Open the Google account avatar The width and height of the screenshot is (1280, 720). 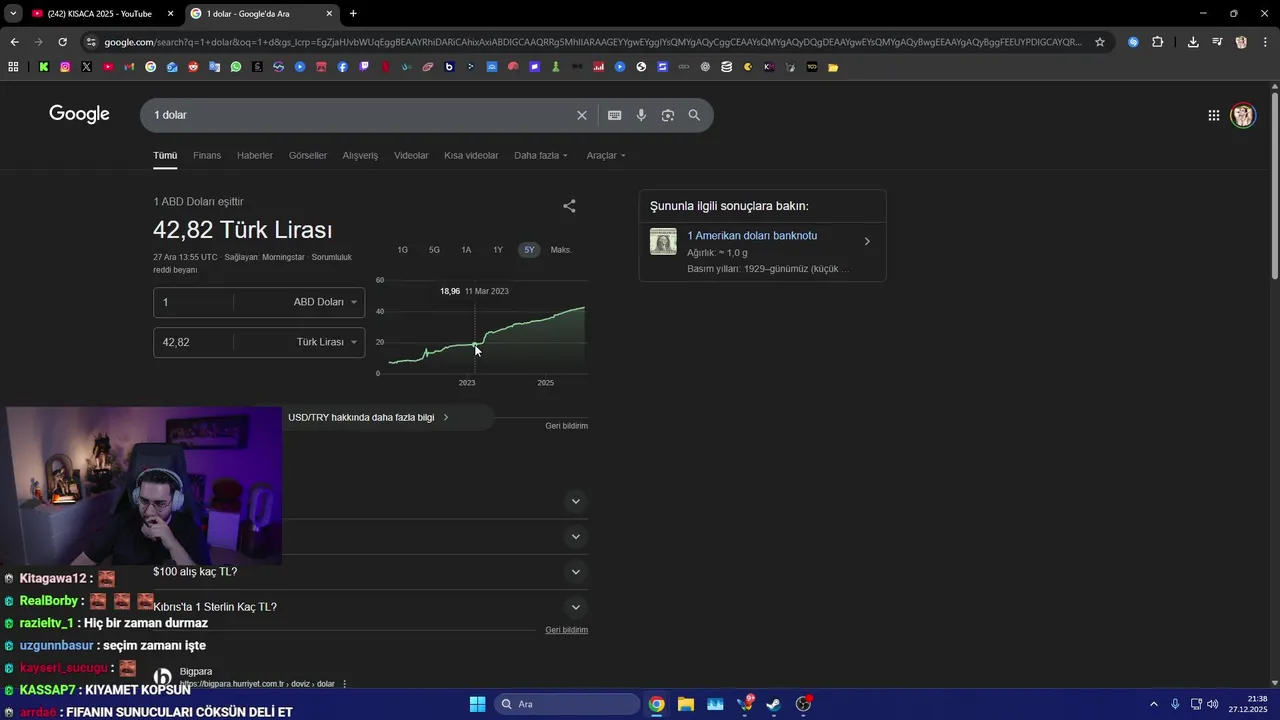point(1243,115)
